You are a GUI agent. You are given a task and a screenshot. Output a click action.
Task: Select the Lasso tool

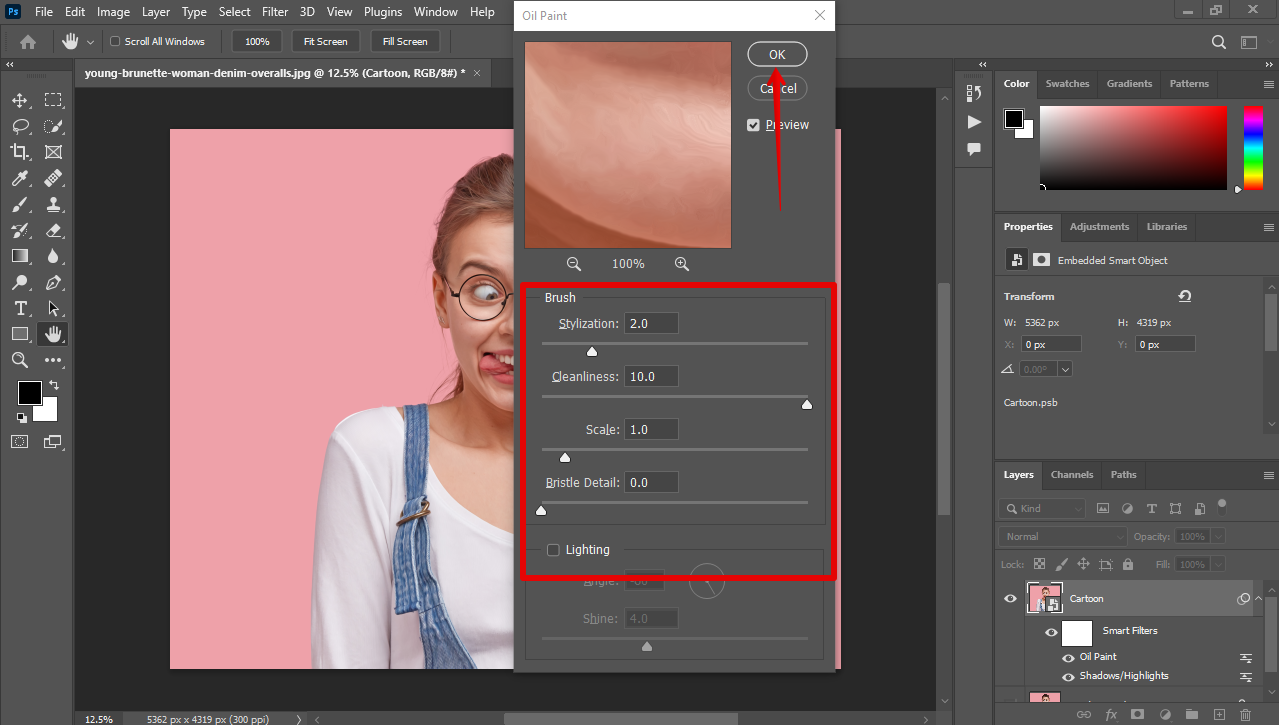(x=20, y=126)
